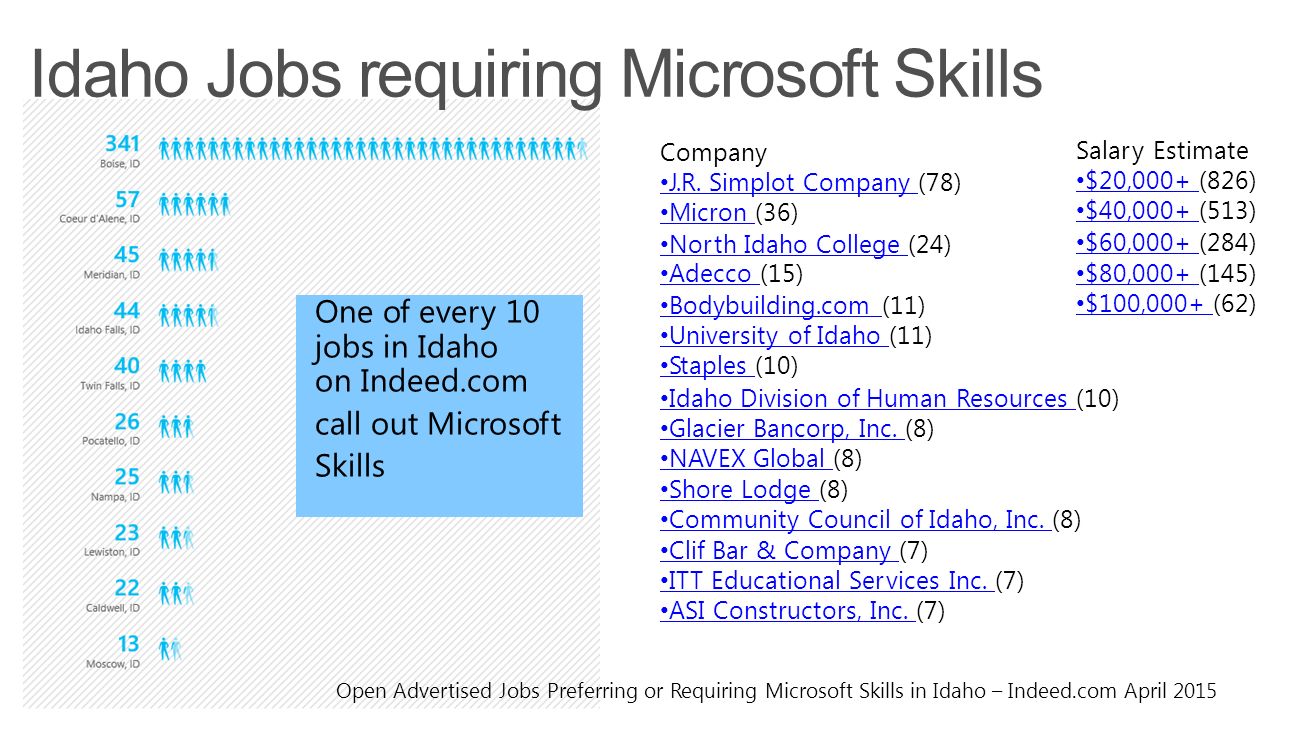The image size is (1305, 734).
Task: Open Clif Bar & Company link
Action: [x=780, y=550]
